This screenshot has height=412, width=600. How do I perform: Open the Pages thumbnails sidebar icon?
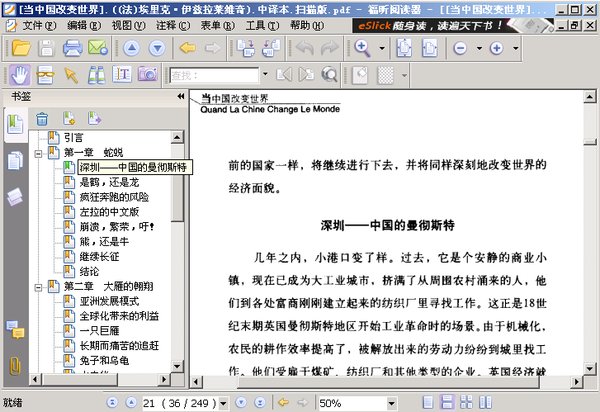[15, 160]
